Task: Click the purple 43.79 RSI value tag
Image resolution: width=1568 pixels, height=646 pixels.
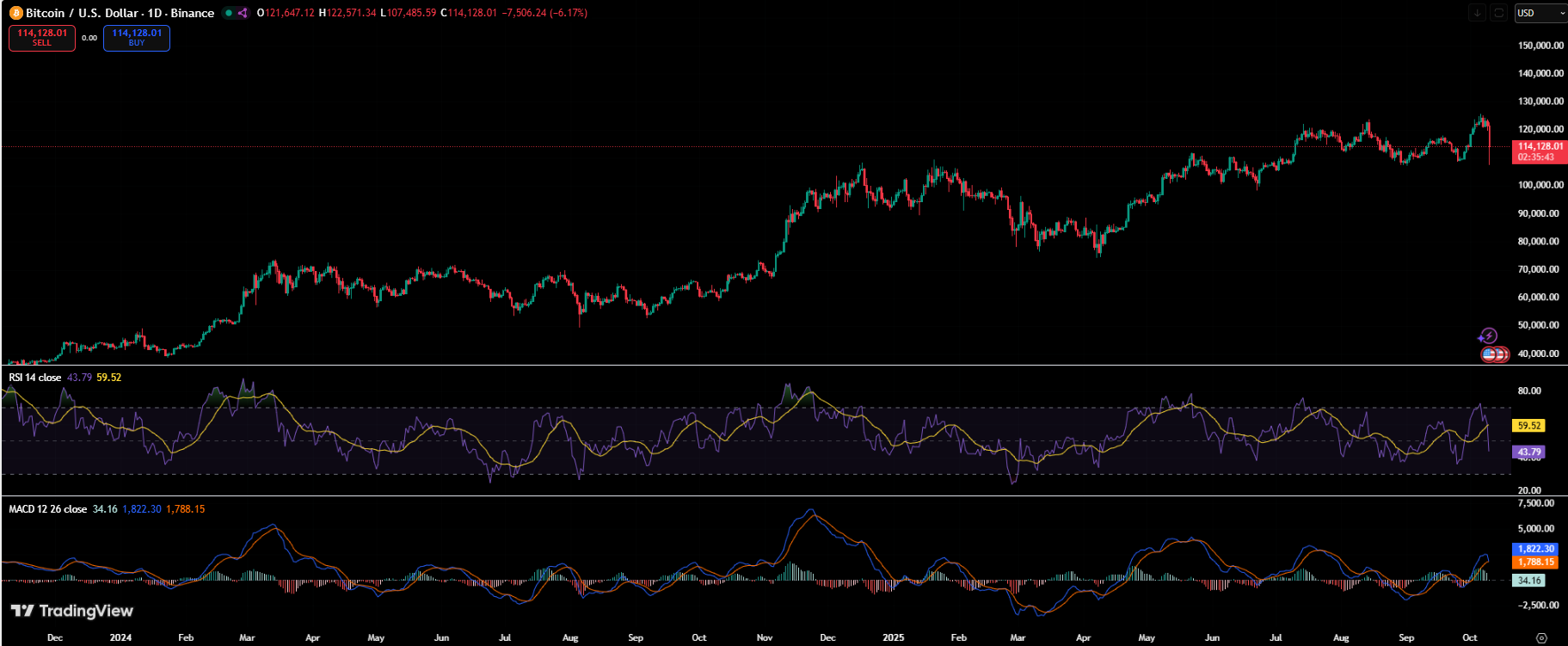Action: click(1528, 452)
